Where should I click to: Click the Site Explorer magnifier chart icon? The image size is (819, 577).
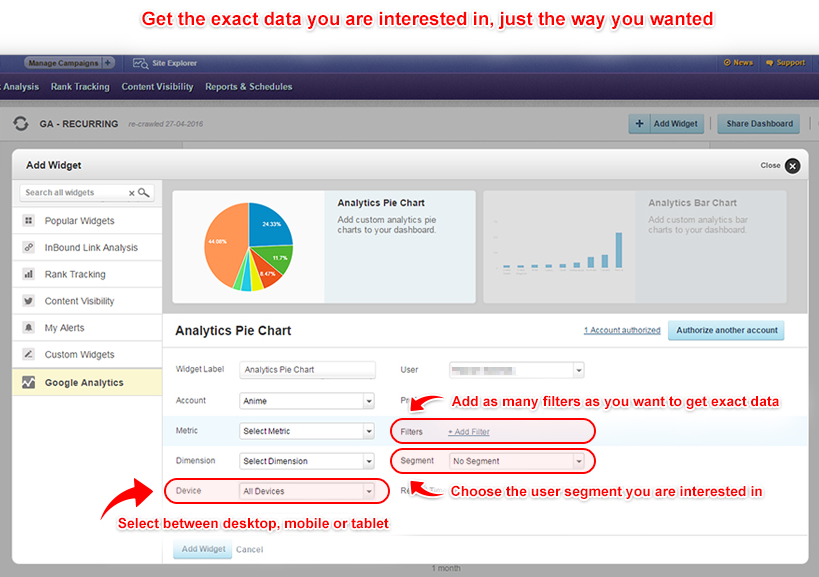(140, 63)
